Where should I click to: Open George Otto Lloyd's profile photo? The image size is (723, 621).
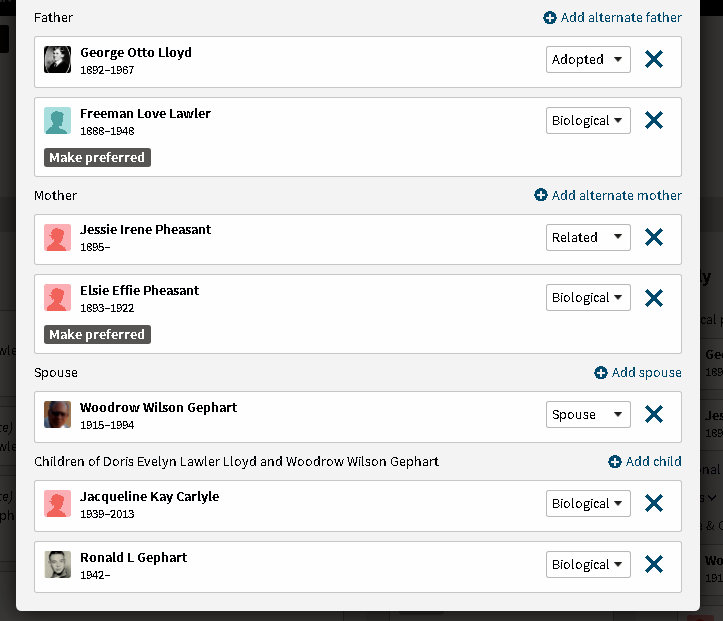pos(58,60)
